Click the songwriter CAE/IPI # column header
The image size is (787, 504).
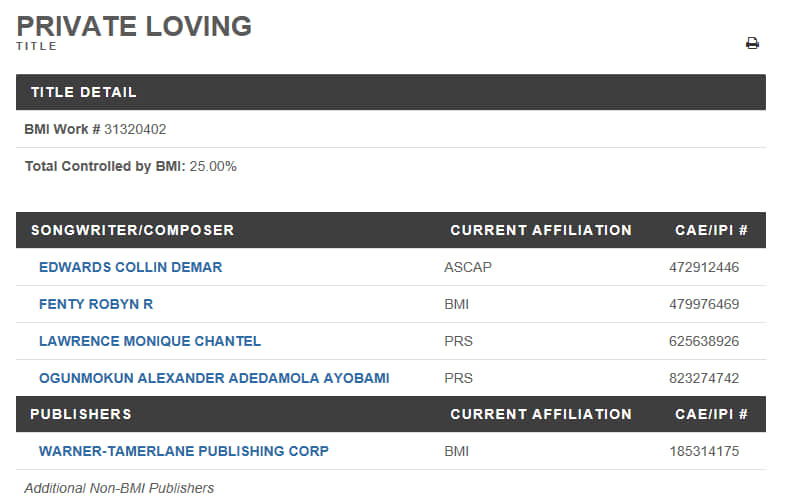click(x=711, y=230)
